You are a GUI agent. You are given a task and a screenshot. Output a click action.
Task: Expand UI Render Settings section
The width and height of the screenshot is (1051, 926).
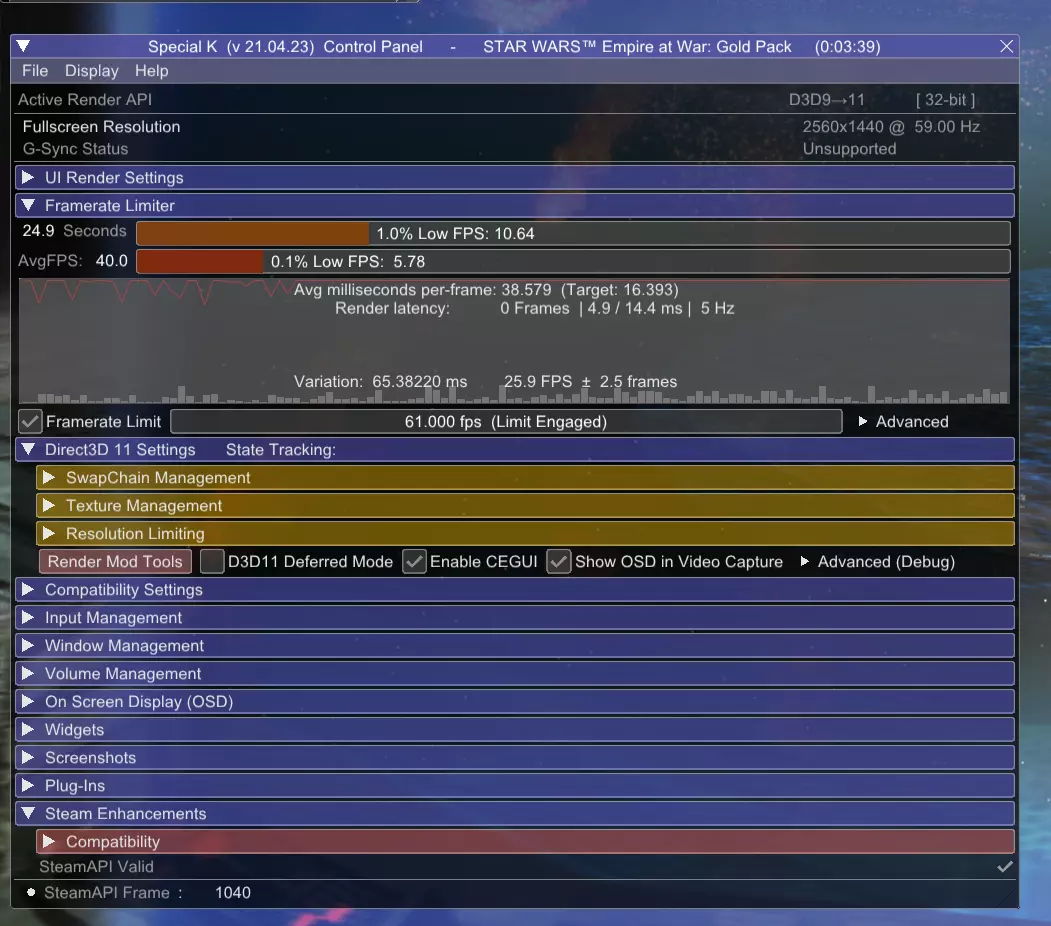(x=515, y=178)
